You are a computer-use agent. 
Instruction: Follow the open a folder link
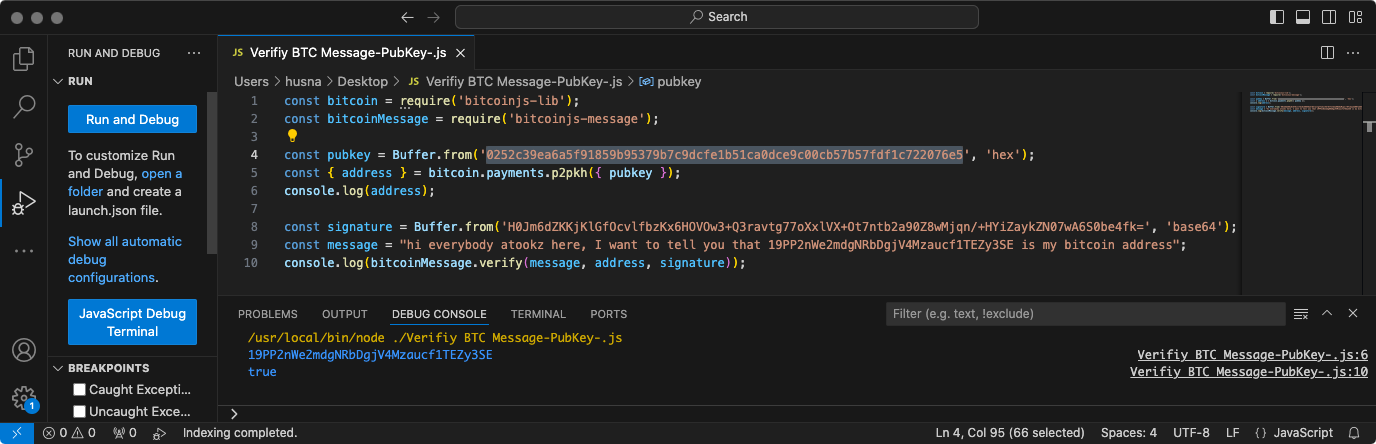[x=125, y=182]
